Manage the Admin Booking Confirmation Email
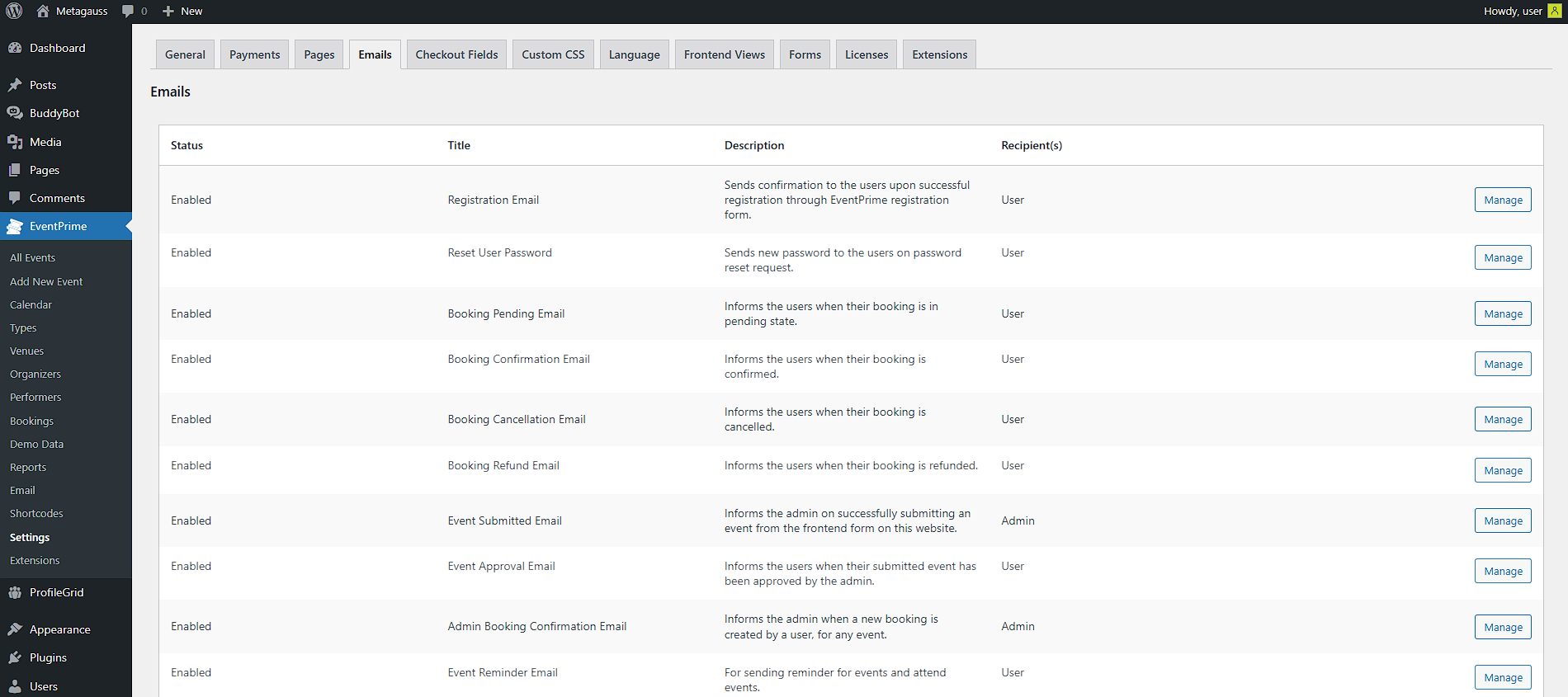The image size is (1568, 697). (1503, 627)
